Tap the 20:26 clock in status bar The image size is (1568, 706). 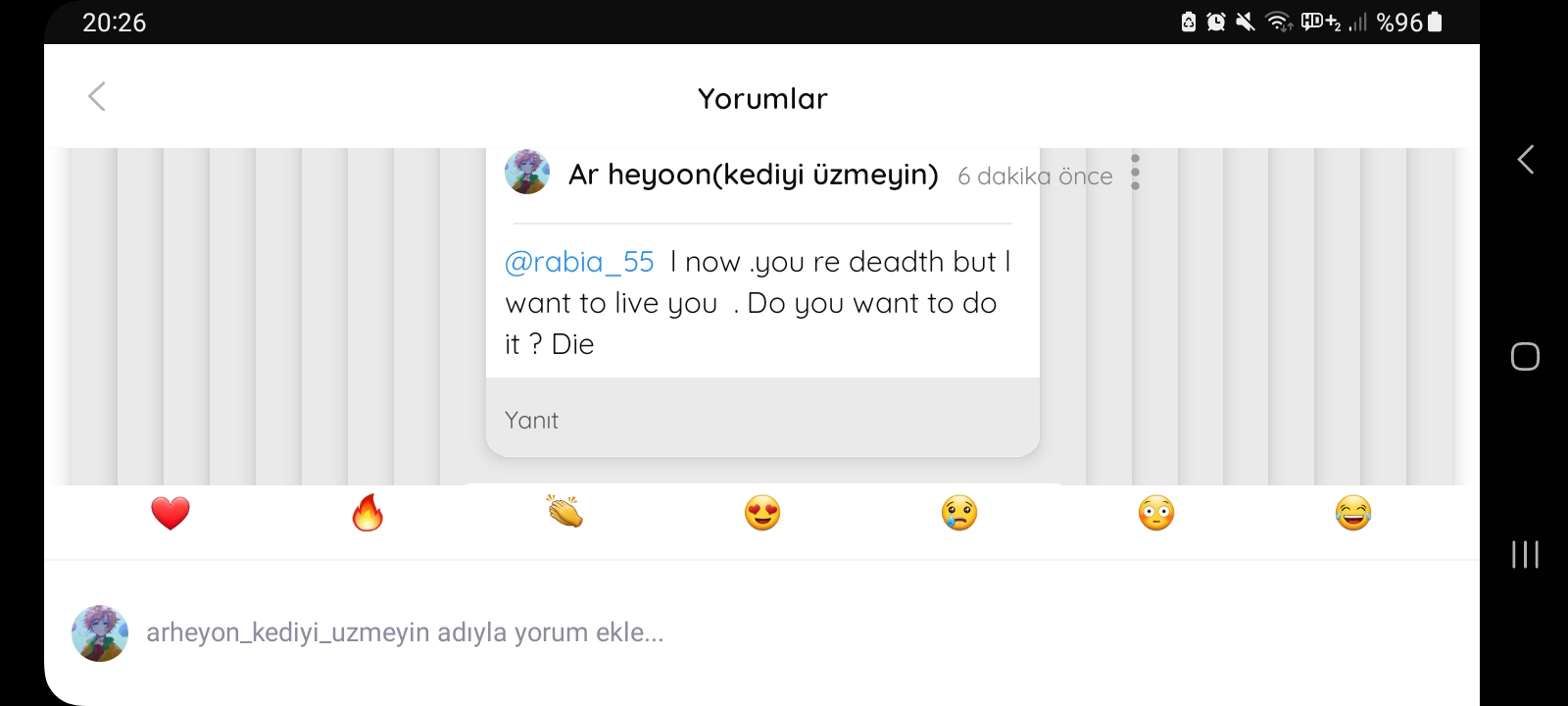[114, 23]
